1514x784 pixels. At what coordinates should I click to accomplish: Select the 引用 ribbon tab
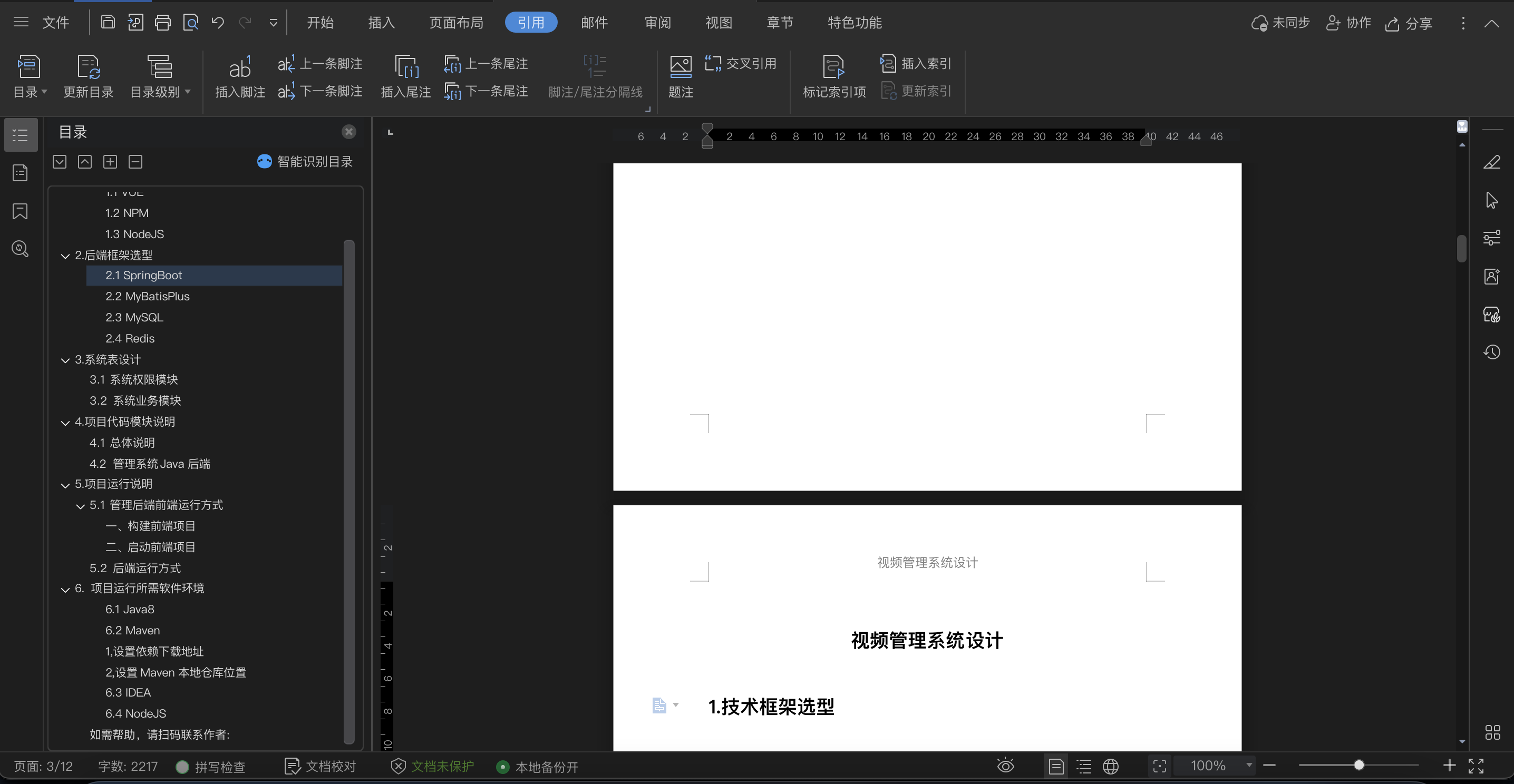[530, 22]
